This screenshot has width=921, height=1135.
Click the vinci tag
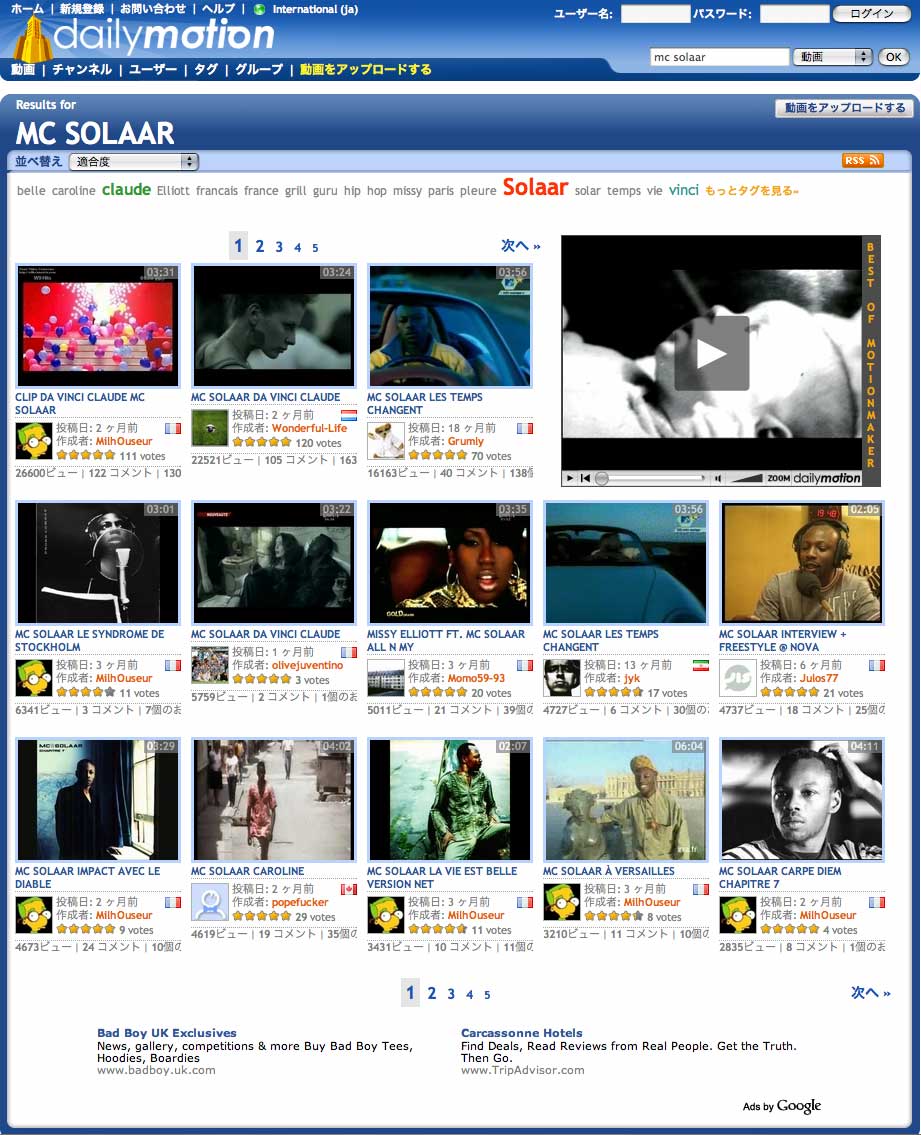(684, 190)
